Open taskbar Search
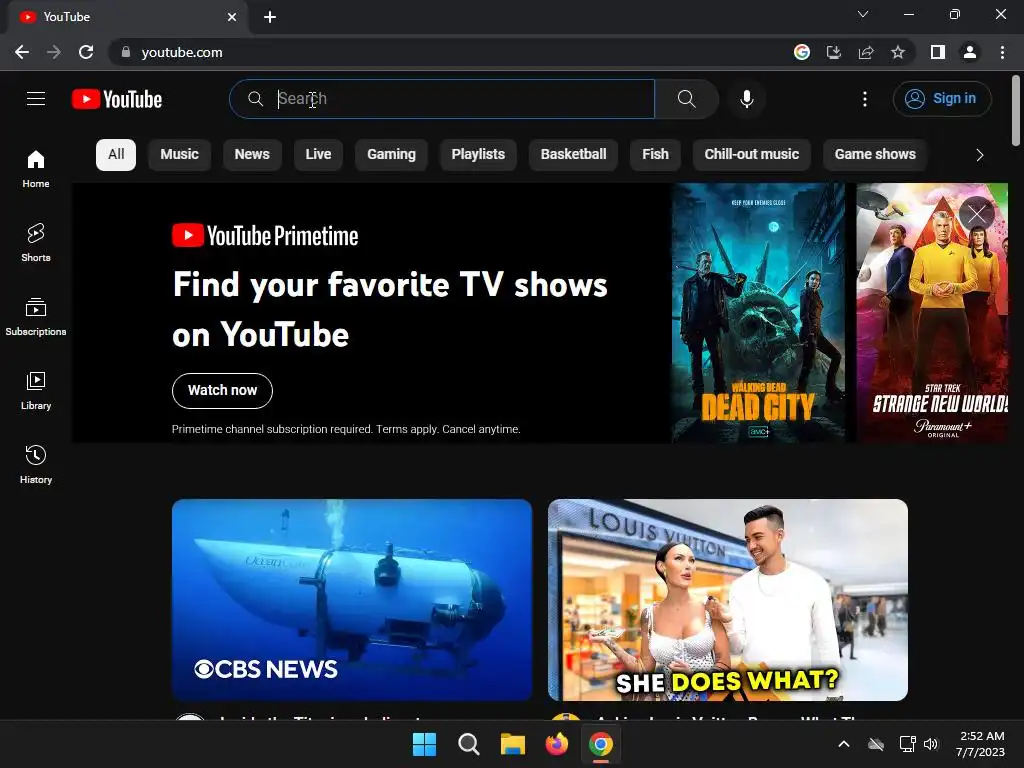The image size is (1024, 768). pos(468,744)
